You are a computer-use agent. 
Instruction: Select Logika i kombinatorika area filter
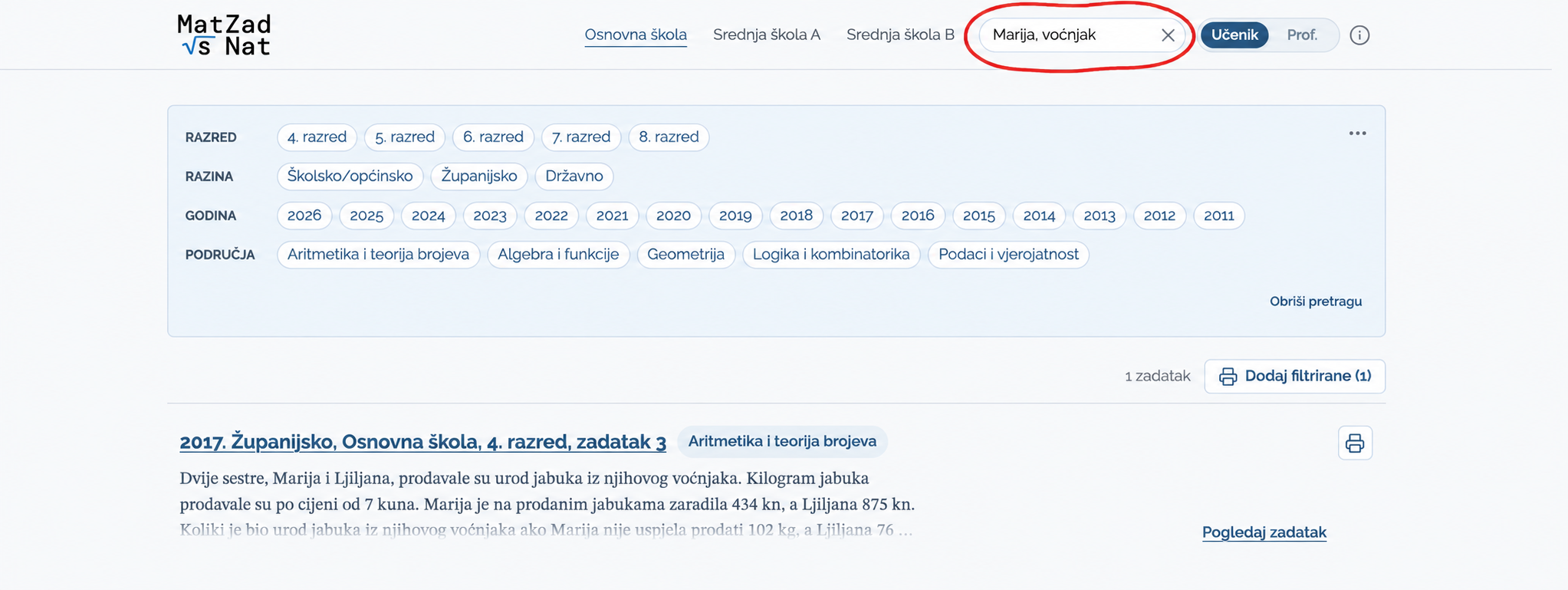coord(831,255)
